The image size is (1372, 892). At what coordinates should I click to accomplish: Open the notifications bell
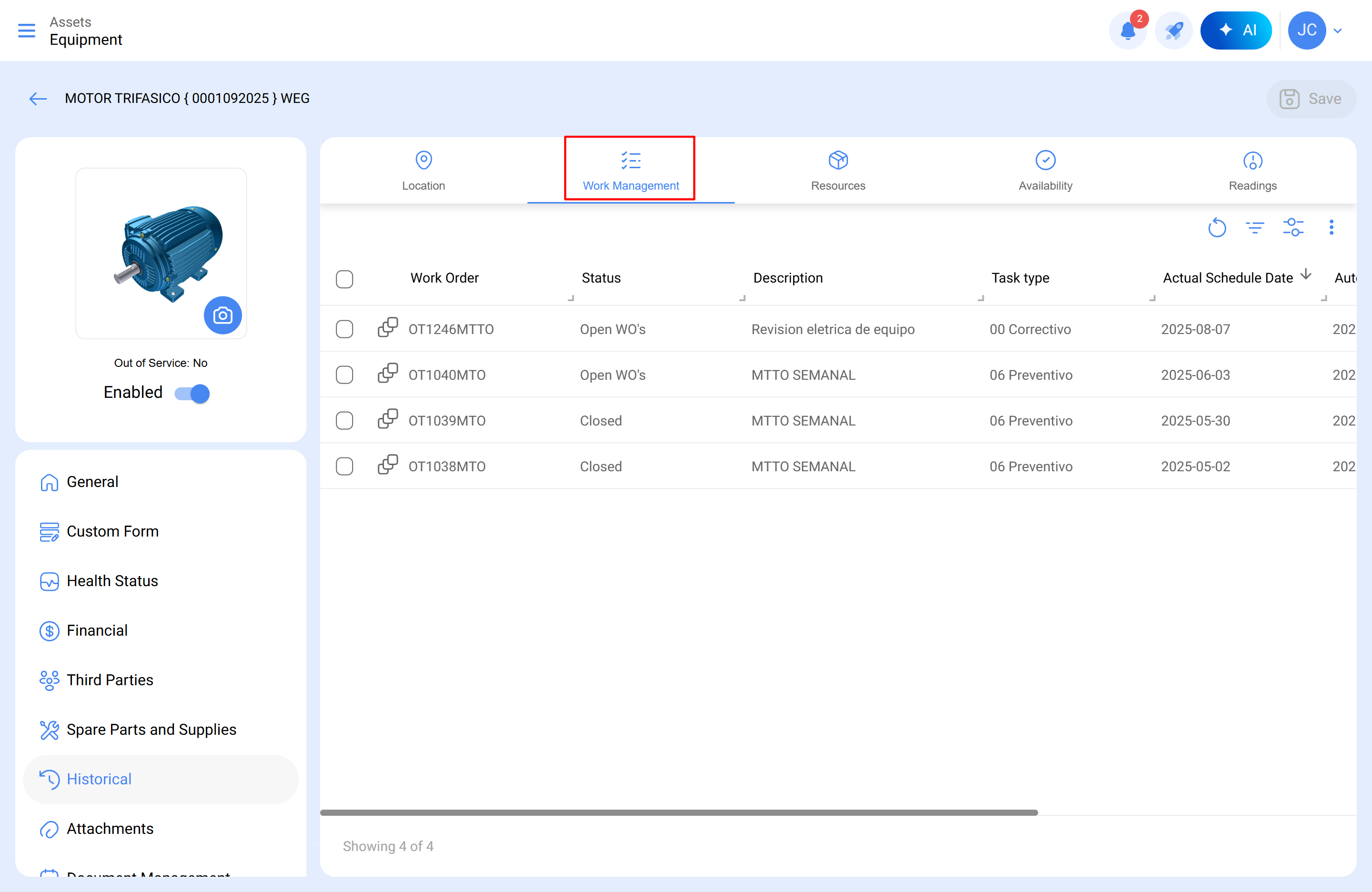point(1128,30)
